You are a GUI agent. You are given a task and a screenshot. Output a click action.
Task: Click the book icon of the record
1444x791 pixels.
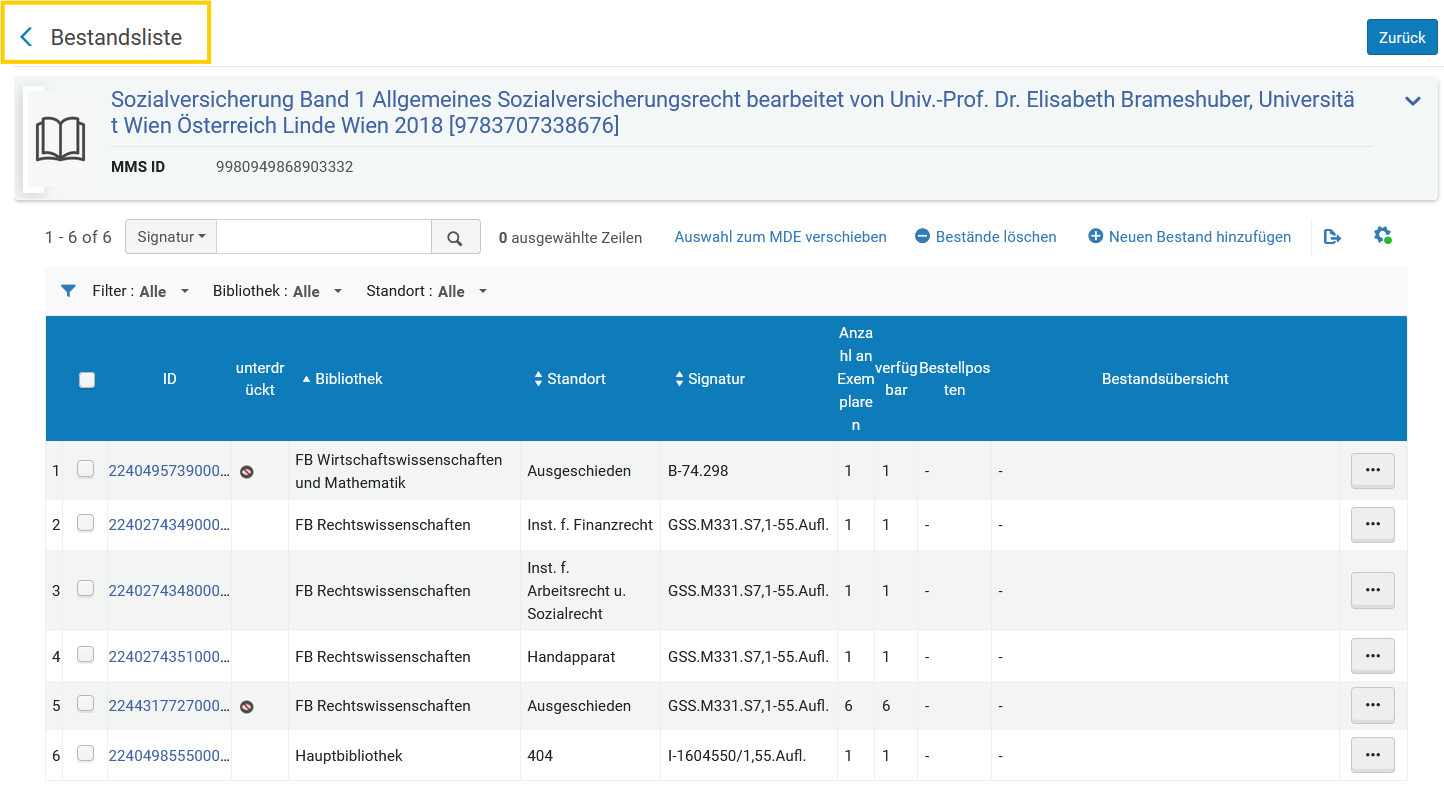60,139
